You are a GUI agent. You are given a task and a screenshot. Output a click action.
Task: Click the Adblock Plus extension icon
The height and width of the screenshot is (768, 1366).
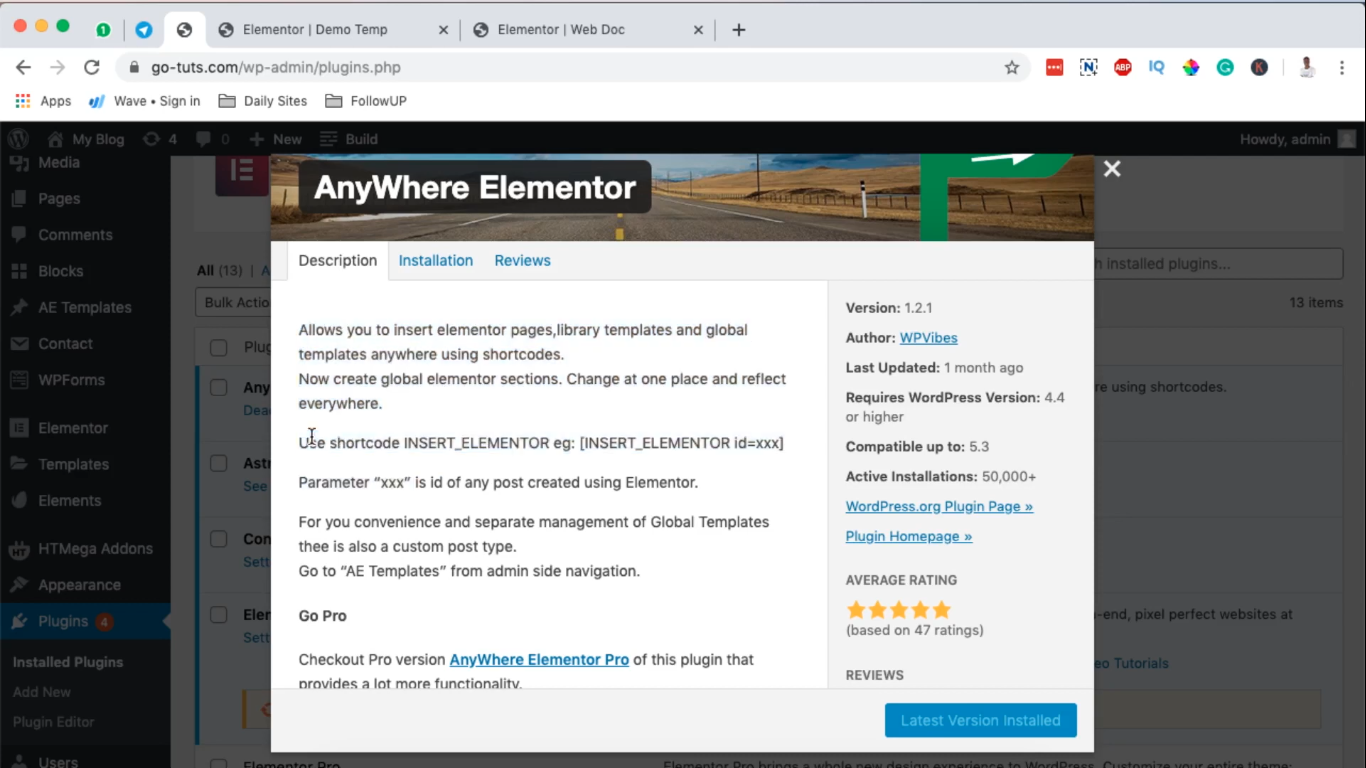[x=1123, y=67]
